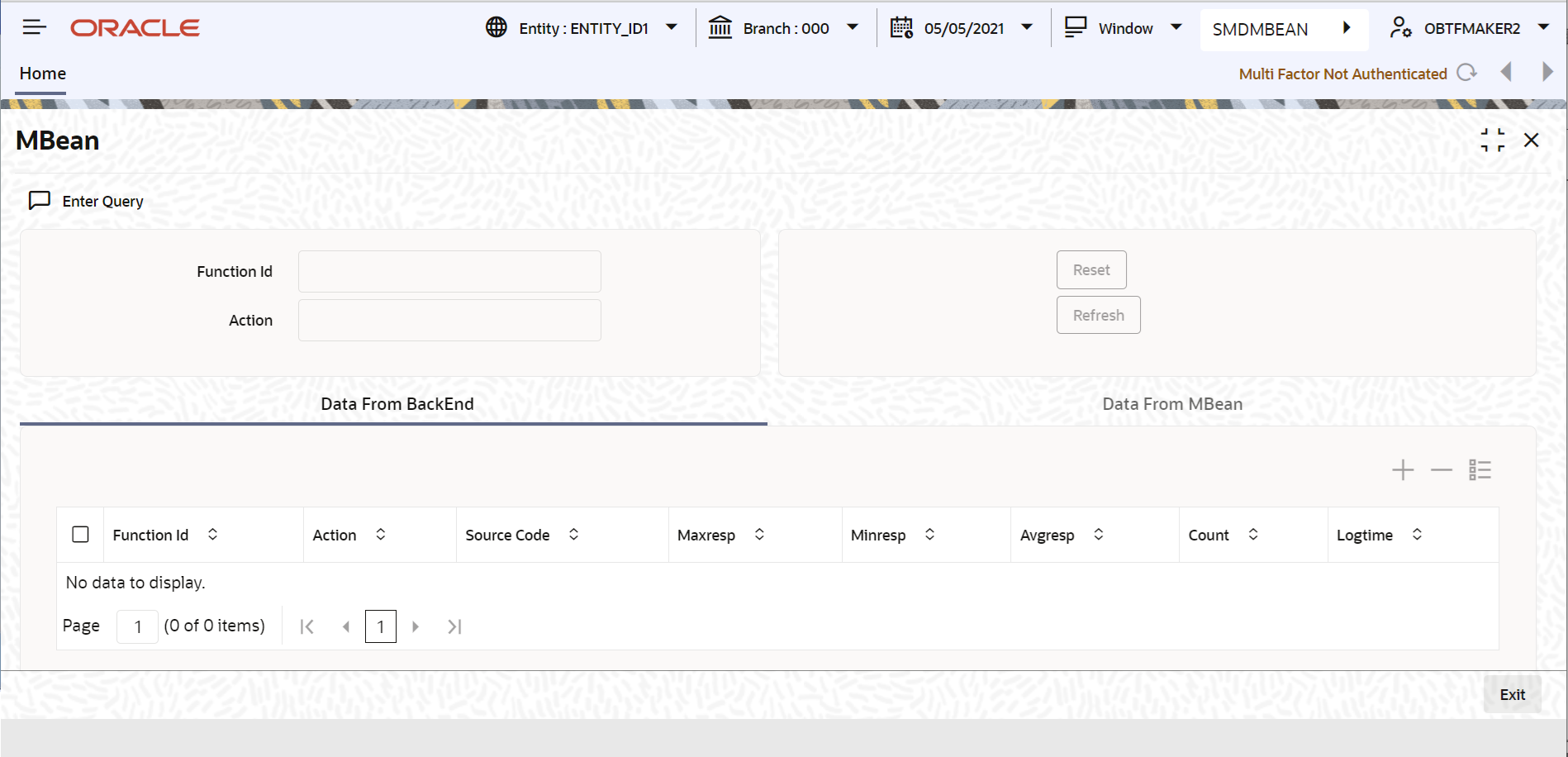The width and height of the screenshot is (1568, 757).
Task: Open the Entity : ENTITY_ID1 dropdown
Action: pyautogui.click(x=672, y=27)
